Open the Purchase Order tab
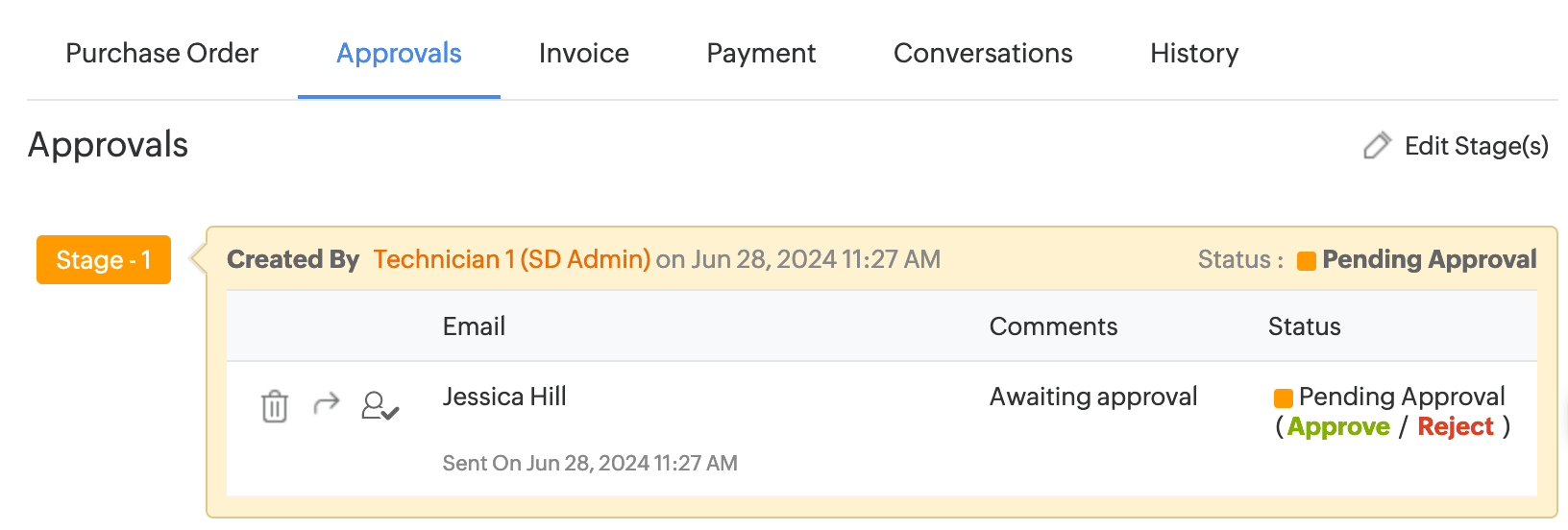Screen dimensions: 1568x530 click(161, 54)
